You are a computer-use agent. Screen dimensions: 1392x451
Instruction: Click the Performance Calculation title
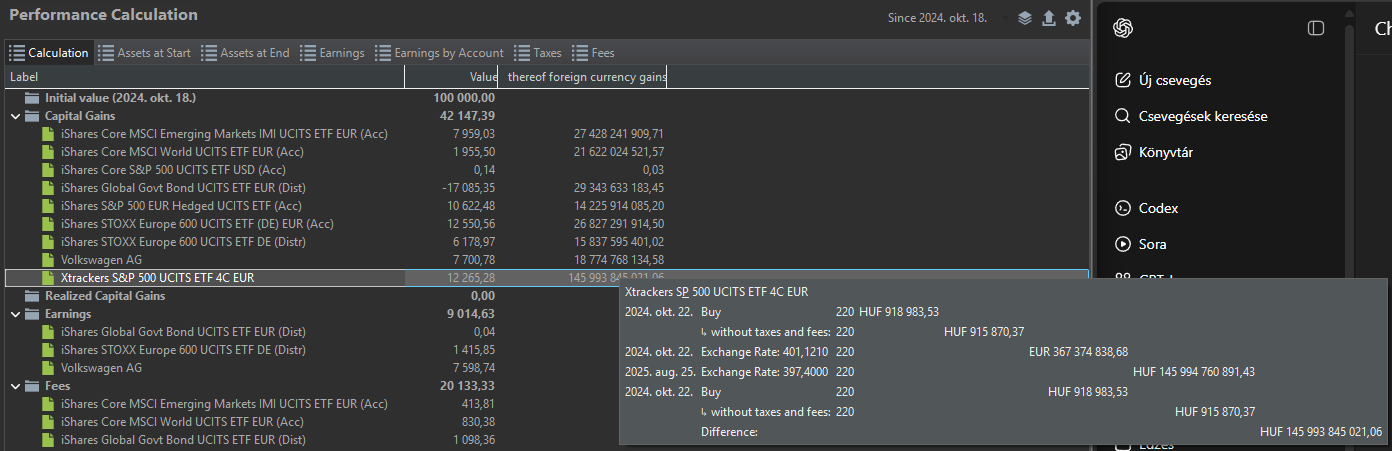103,15
